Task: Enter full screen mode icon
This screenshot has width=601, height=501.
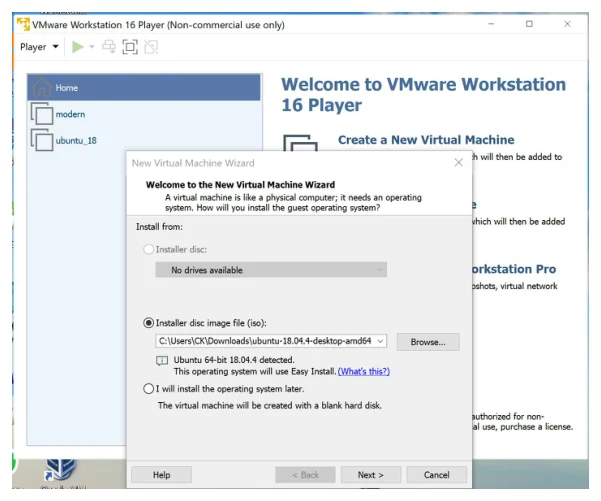Action: pyautogui.click(x=130, y=47)
